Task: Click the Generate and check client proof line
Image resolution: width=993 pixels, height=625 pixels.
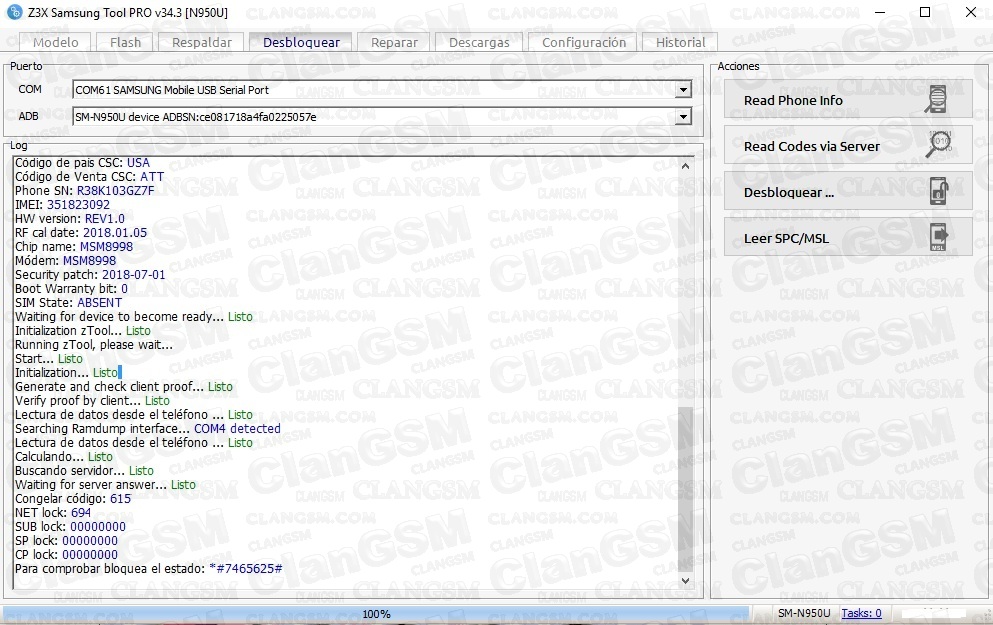Action: (123, 387)
